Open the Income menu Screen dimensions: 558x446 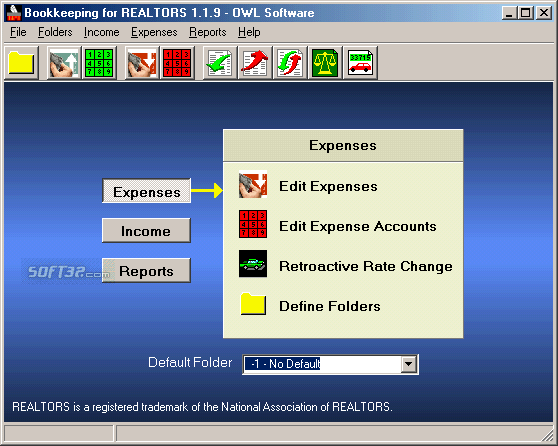pyautogui.click(x=101, y=32)
